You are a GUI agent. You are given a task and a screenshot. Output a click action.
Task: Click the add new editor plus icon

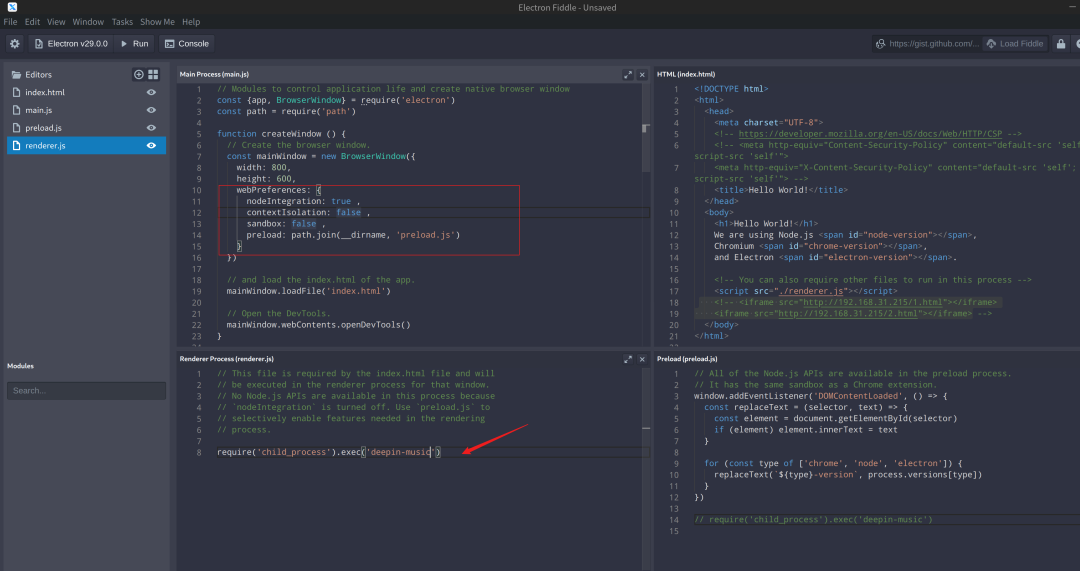[x=139, y=75]
